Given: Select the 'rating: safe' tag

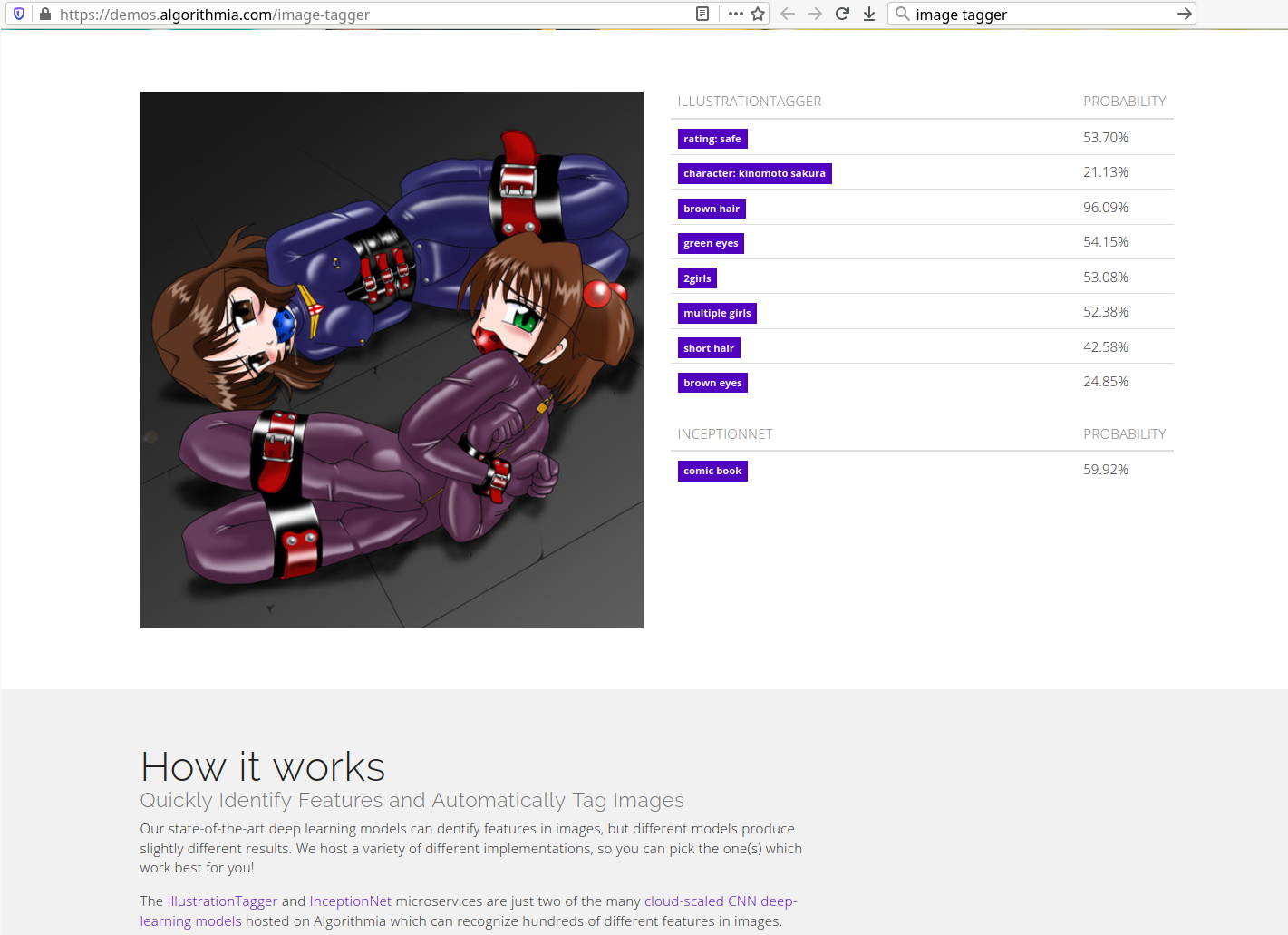Looking at the screenshot, I should 712,139.
